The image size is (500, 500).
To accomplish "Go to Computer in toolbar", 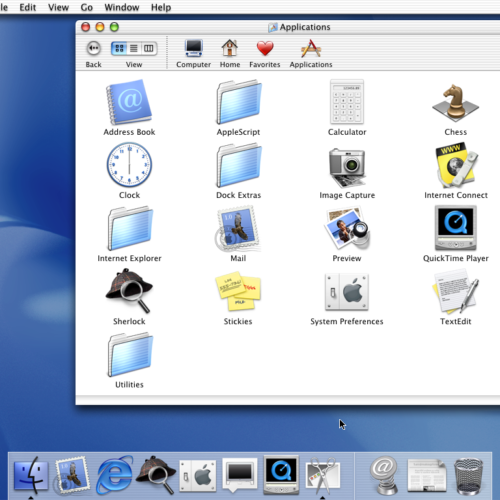I will [x=193, y=53].
